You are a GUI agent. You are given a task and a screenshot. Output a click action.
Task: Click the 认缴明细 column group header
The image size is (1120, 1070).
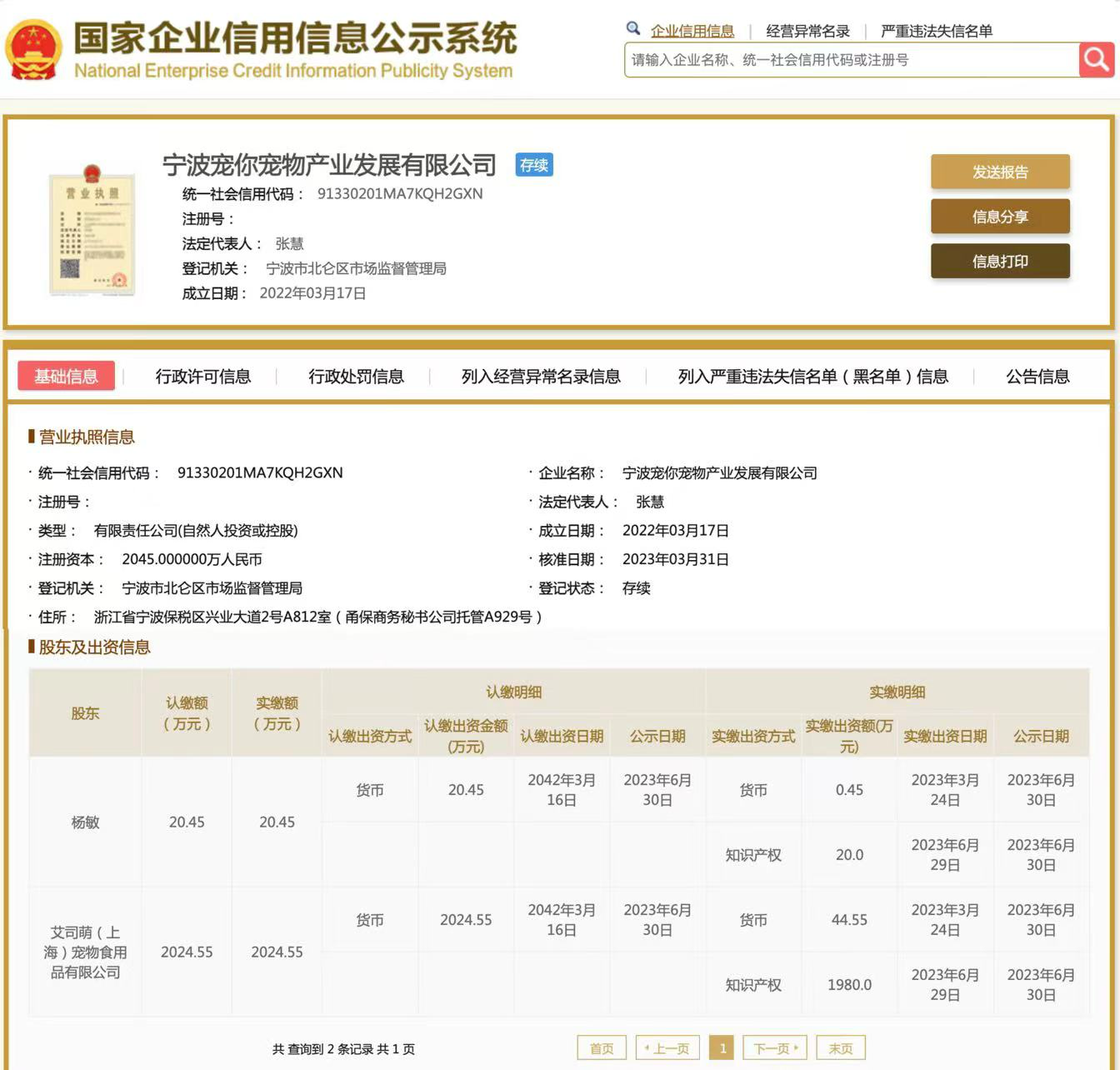point(513,692)
